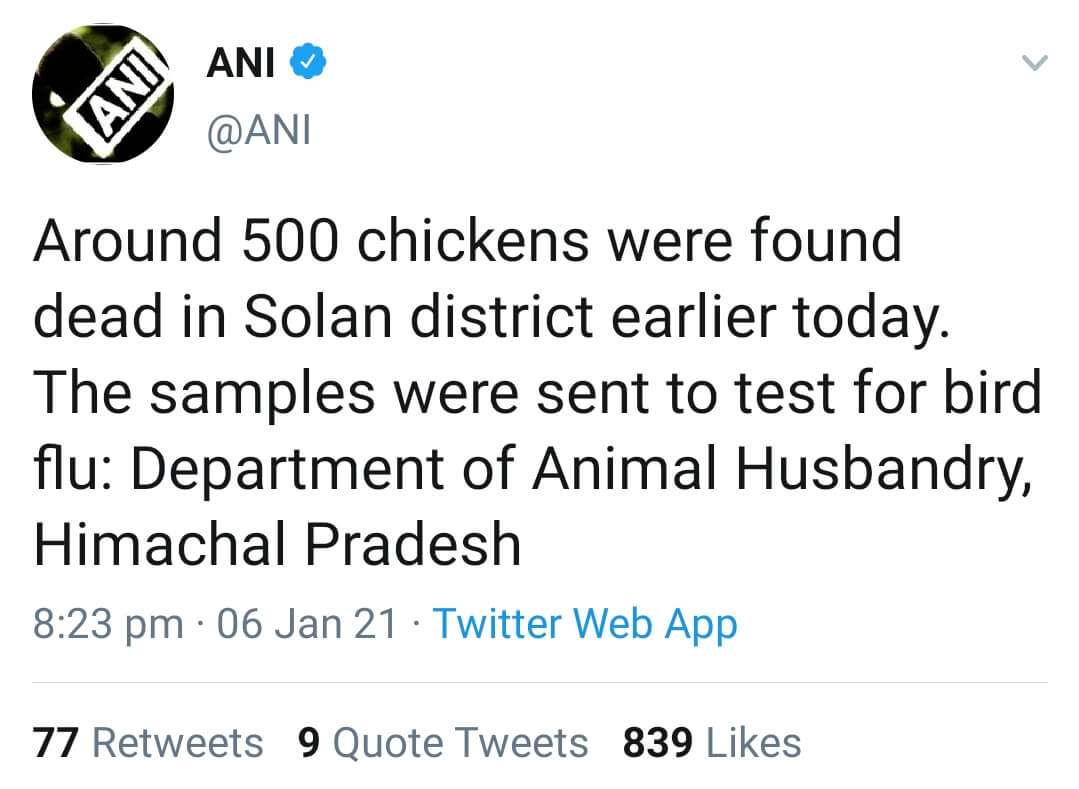The image size is (1079, 789).
Task: Show the 9 Quote Tweets
Action: point(443,743)
